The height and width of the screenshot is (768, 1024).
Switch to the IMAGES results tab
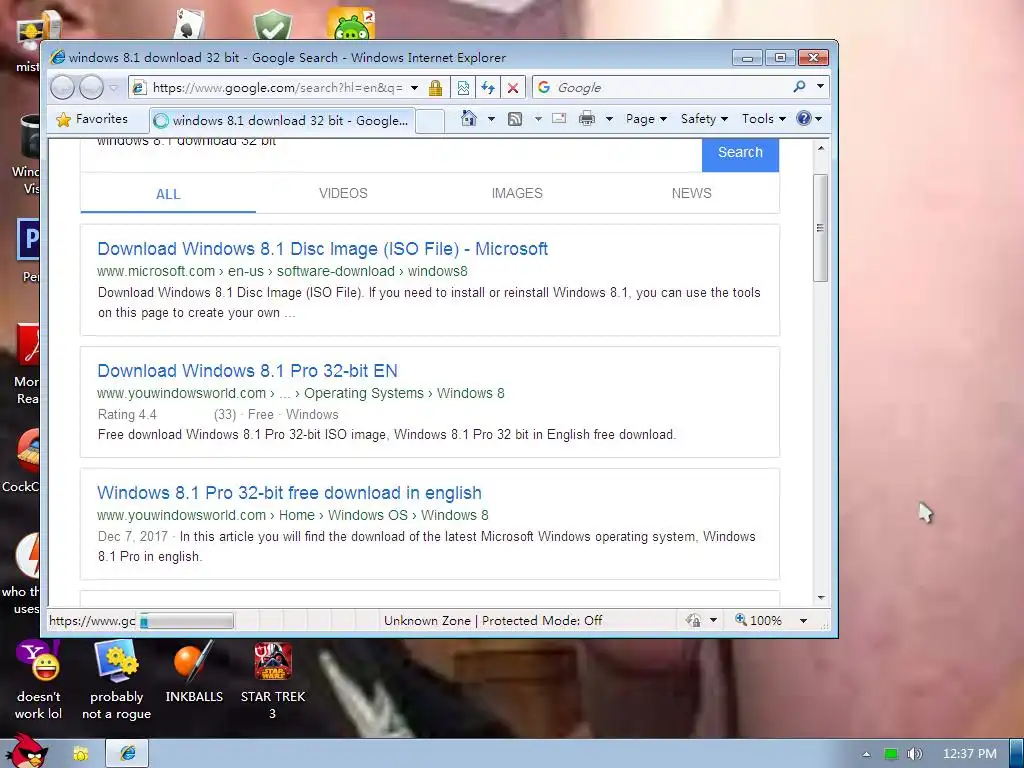click(x=517, y=193)
